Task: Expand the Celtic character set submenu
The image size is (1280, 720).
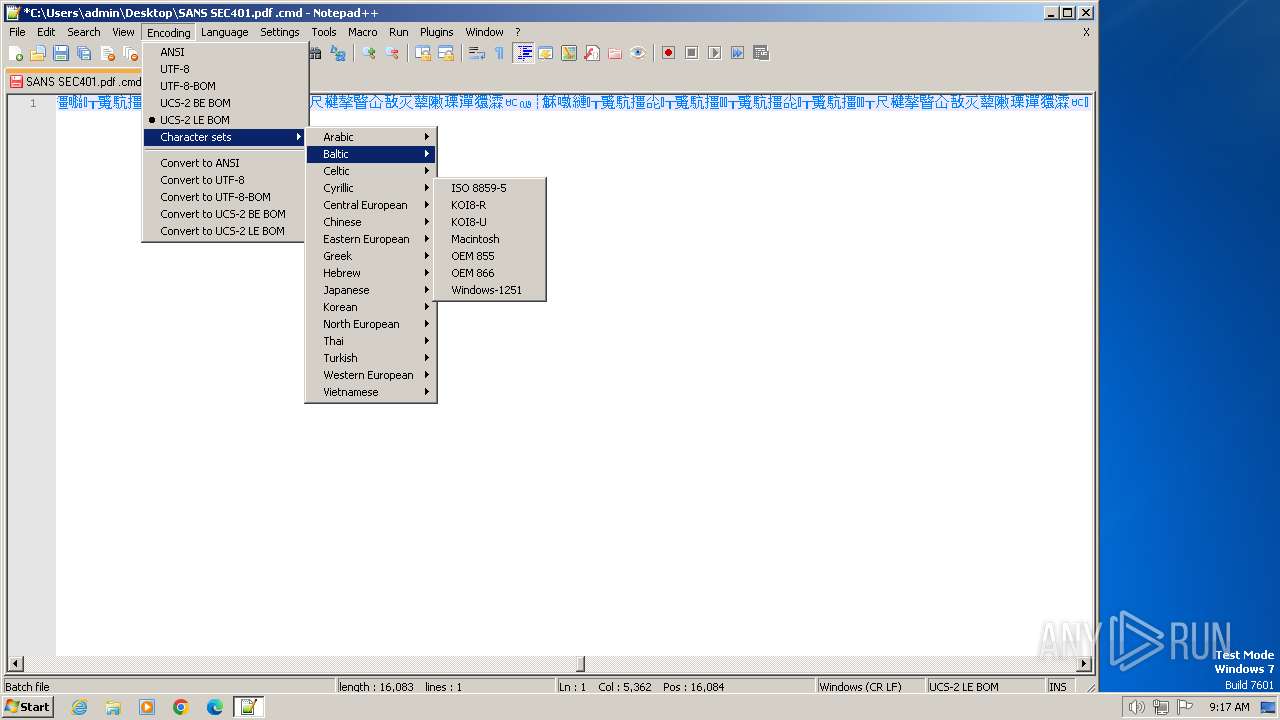Action: click(x=370, y=171)
